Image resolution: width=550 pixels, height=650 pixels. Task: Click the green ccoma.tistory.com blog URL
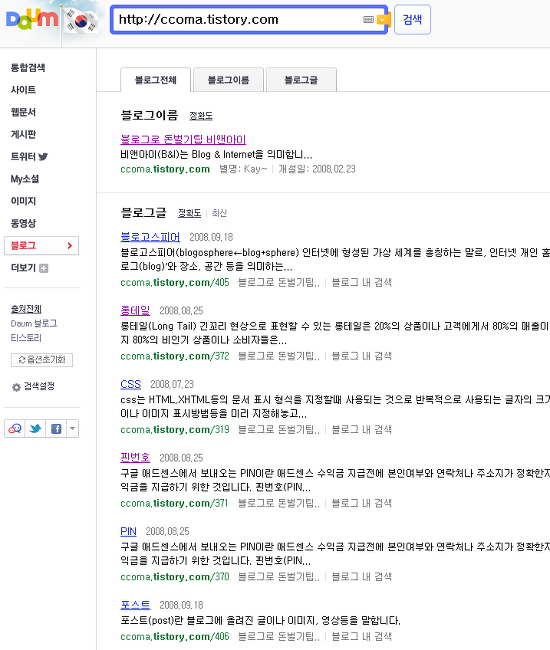pos(165,169)
